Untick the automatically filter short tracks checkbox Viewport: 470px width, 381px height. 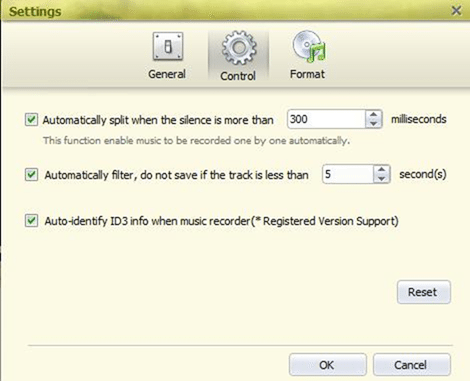point(31,174)
